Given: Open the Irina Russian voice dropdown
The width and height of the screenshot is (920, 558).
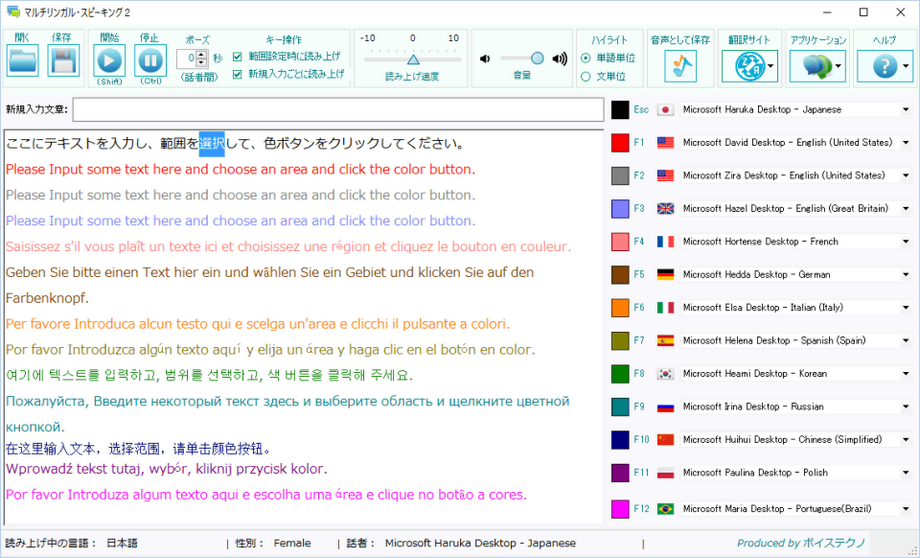Looking at the screenshot, I should [x=905, y=407].
